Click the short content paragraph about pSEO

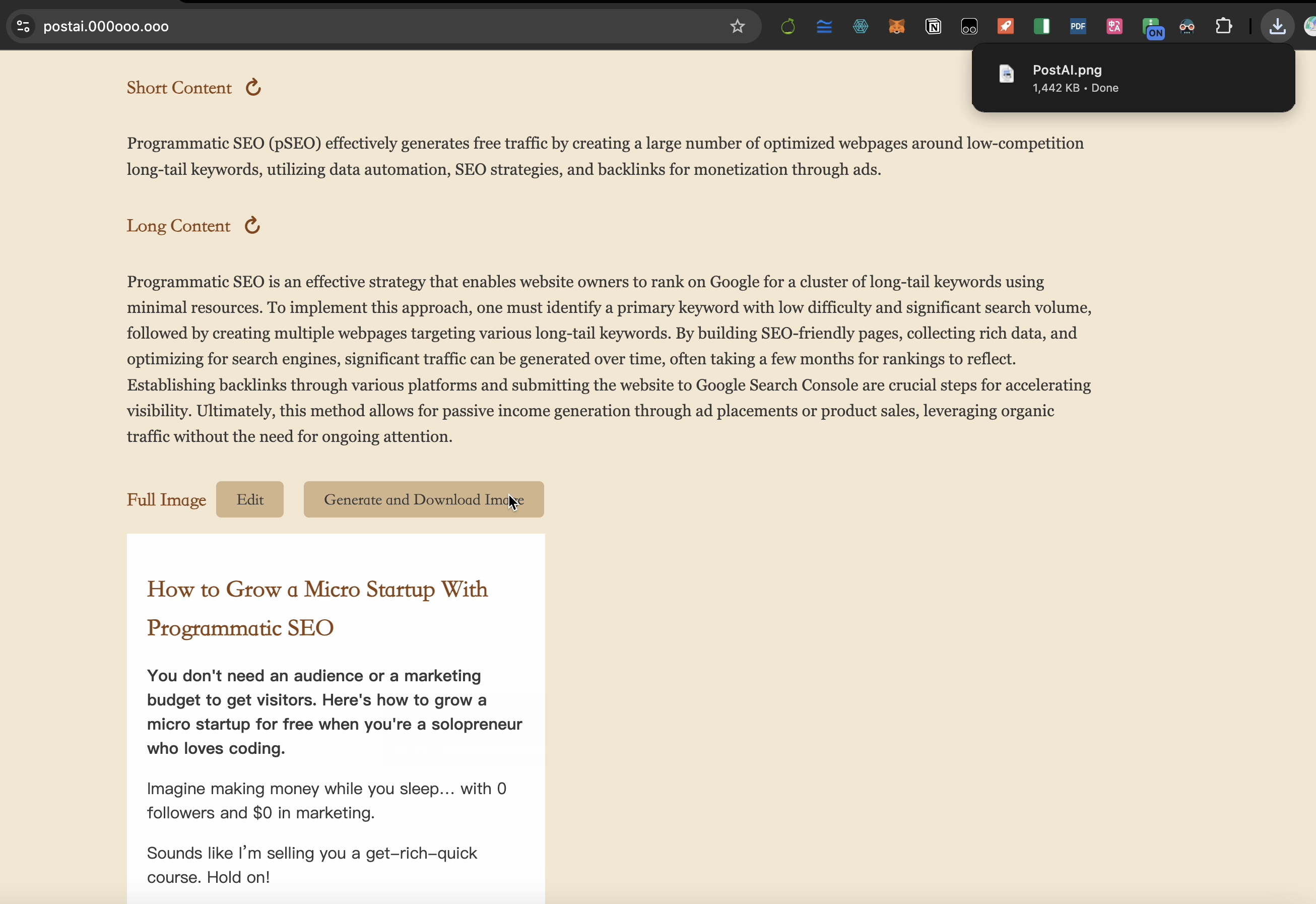pos(605,156)
